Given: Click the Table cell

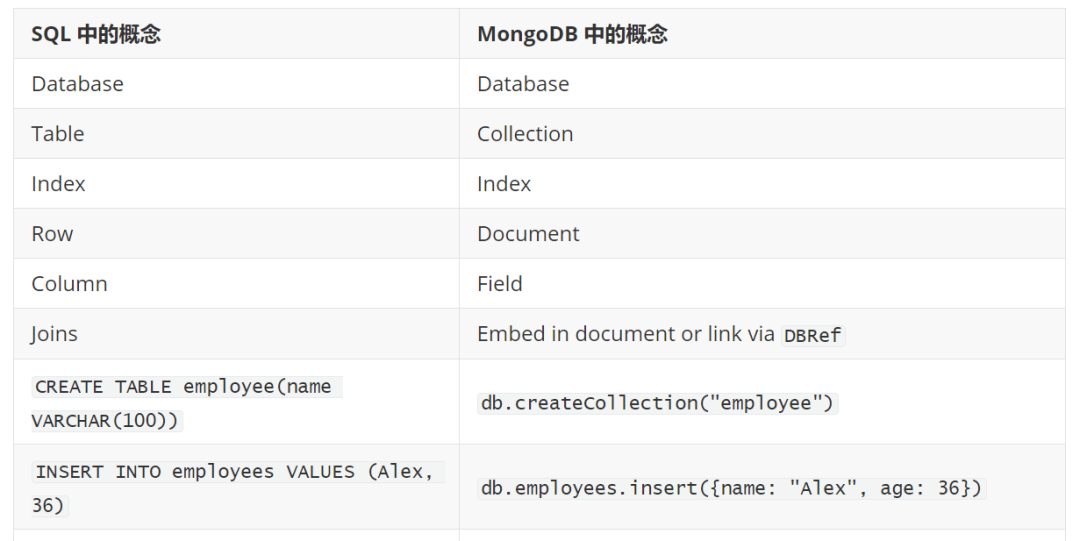Looking at the screenshot, I should click(x=58, y=134).
